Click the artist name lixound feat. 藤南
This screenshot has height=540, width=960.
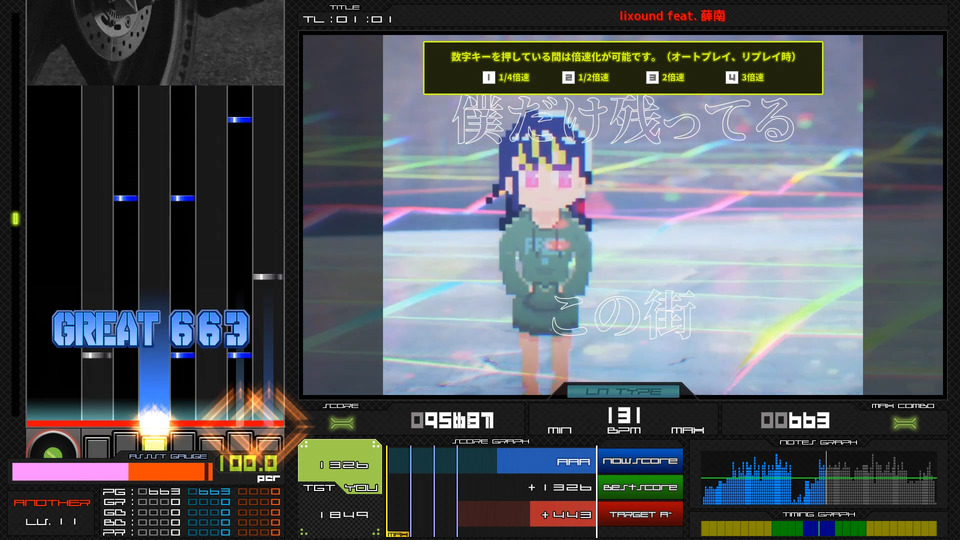tap(672, 16)
